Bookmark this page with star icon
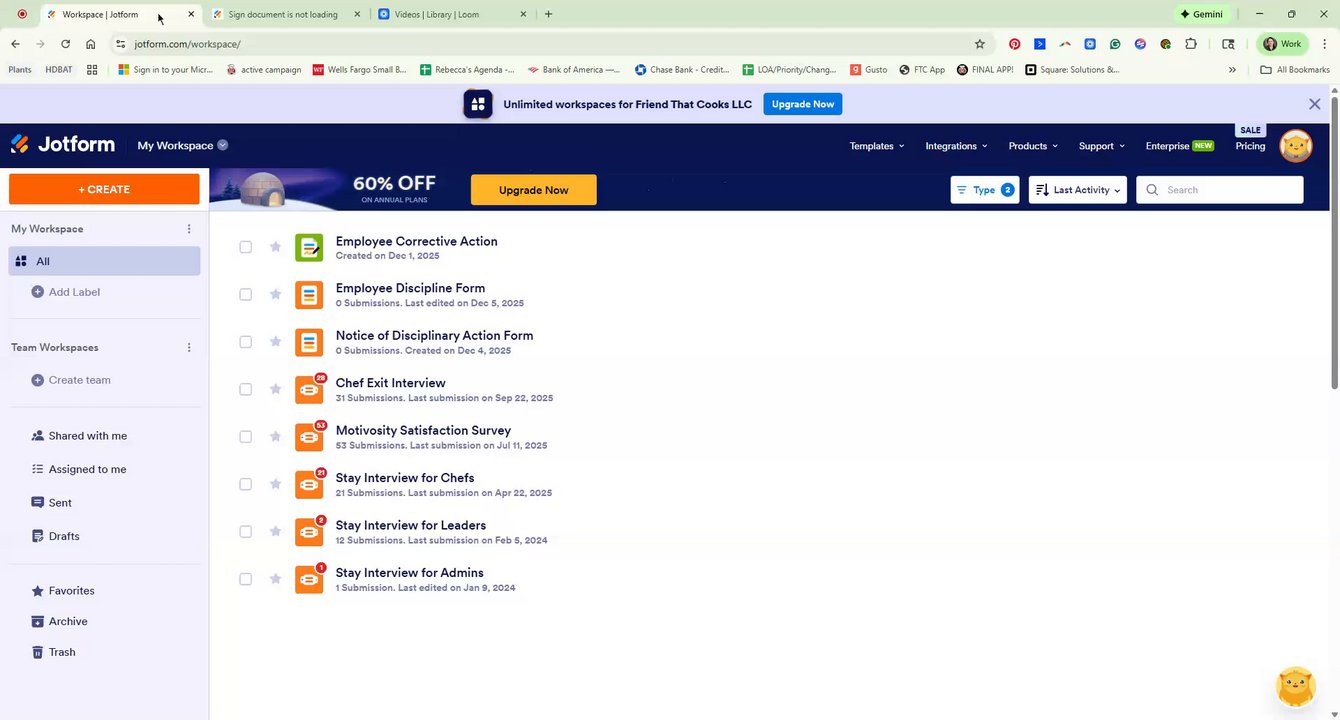 [x=980, y=44]
